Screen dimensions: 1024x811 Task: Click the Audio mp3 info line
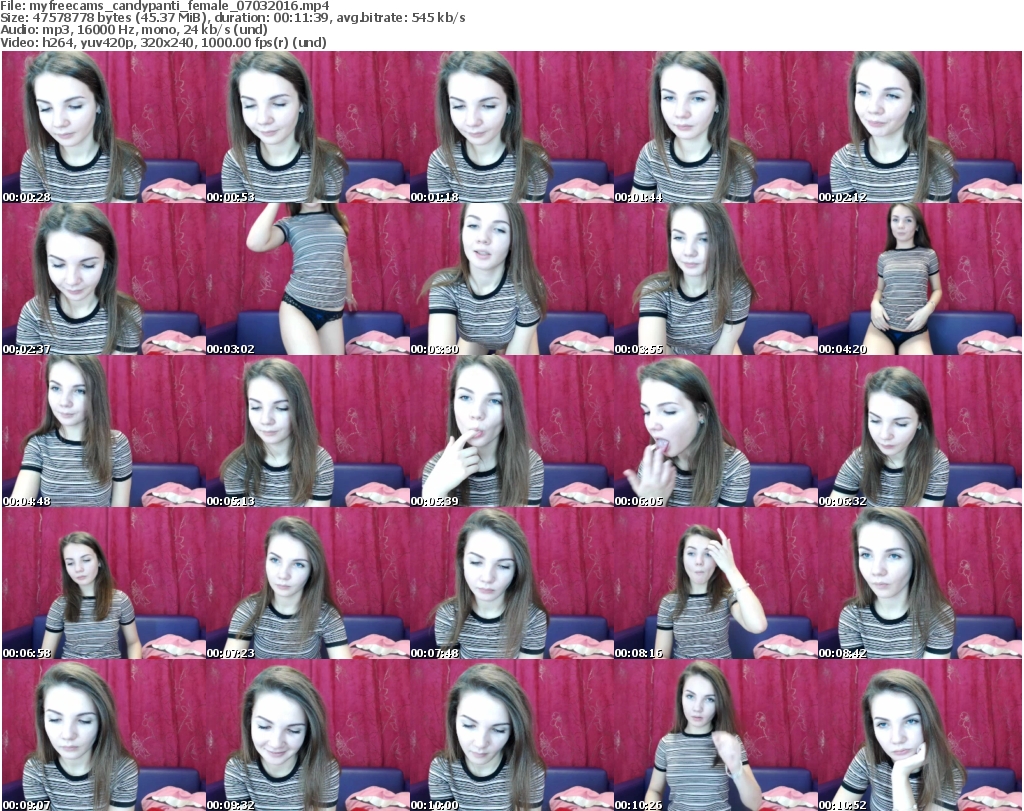pos(134,30)
